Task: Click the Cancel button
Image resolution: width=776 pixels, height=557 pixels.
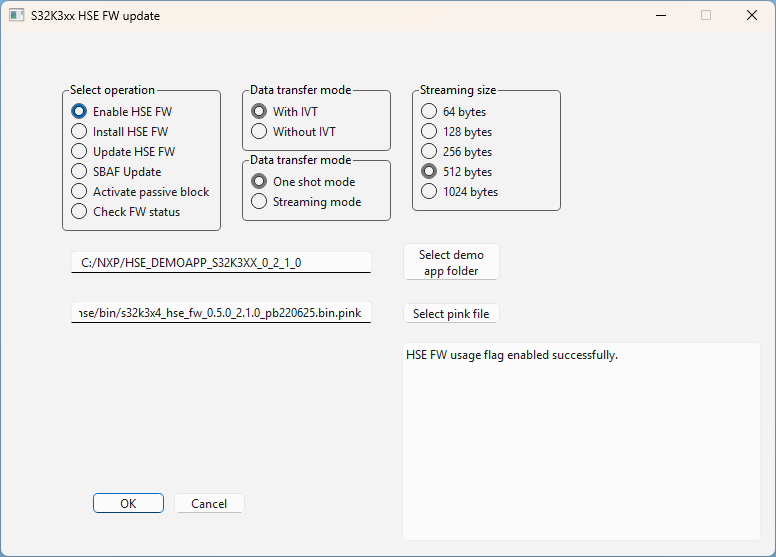Action: (209, 503)
